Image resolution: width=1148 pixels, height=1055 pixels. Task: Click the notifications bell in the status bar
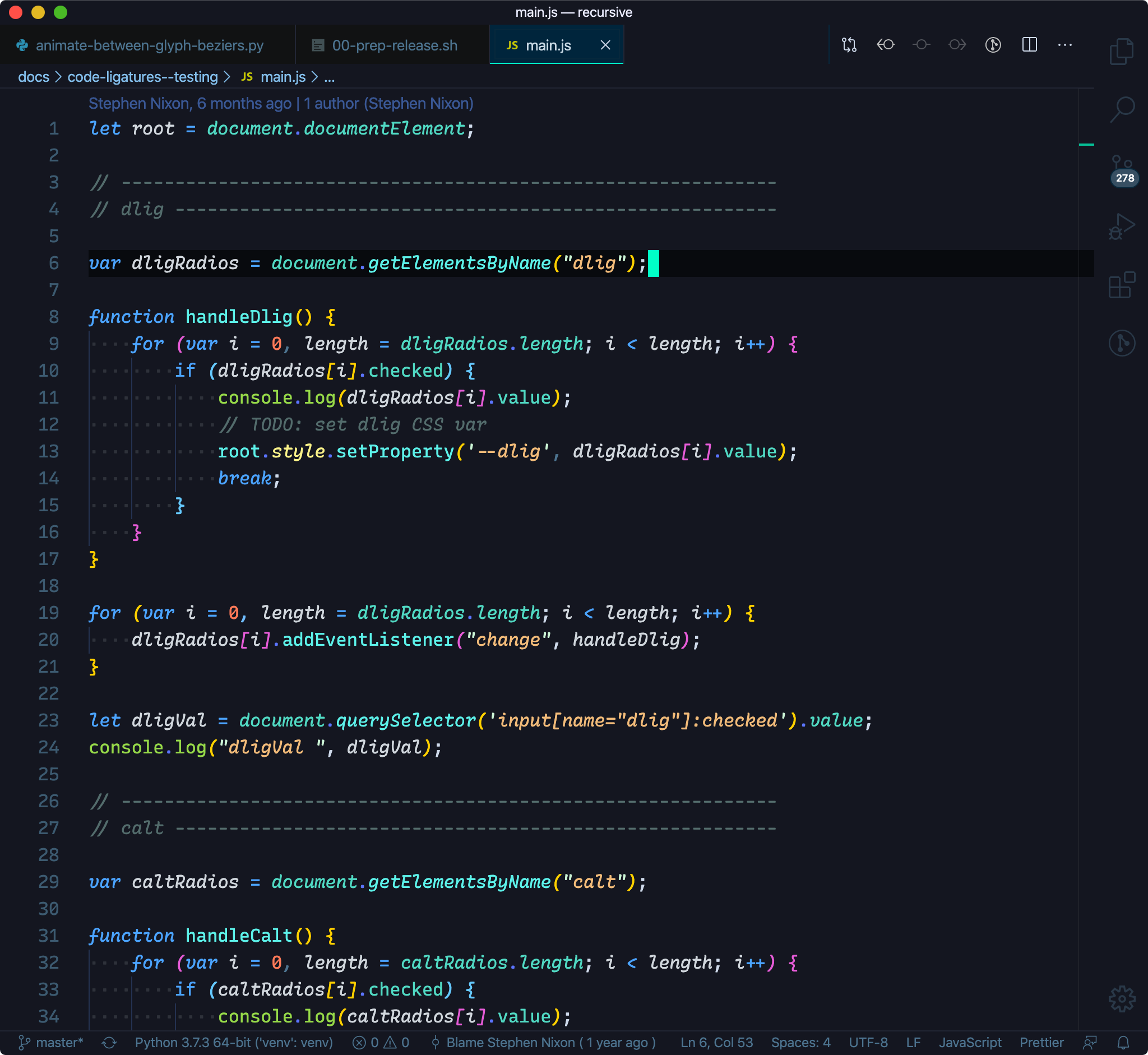point(1122,1043)
